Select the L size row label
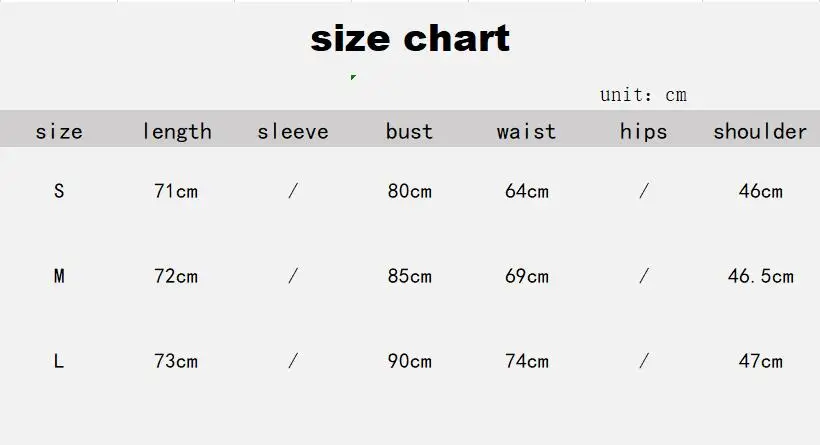The width and height of the screenshot is (820, 445). click(59, 360)
